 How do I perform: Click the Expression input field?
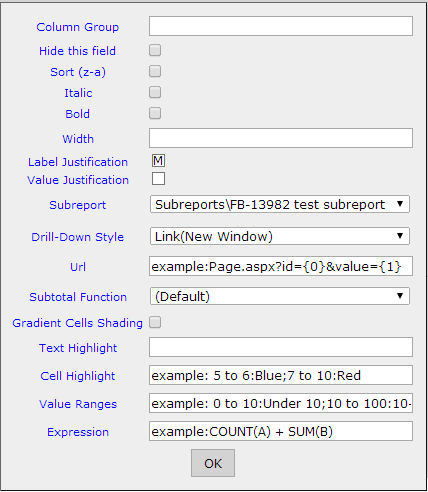click(x=281, y=431)
